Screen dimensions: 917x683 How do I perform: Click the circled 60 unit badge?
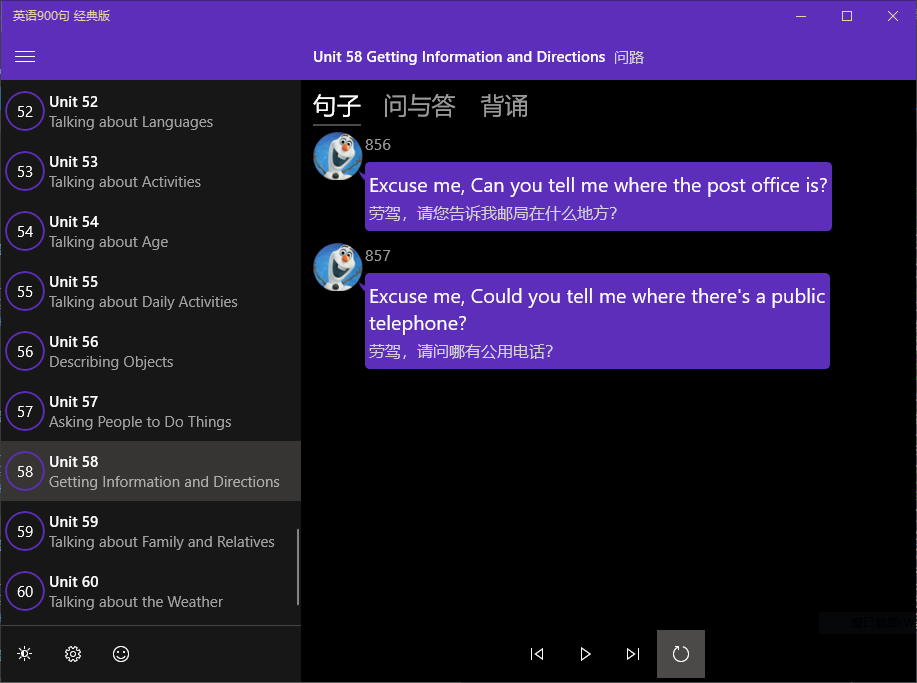[x=25, y=591]
